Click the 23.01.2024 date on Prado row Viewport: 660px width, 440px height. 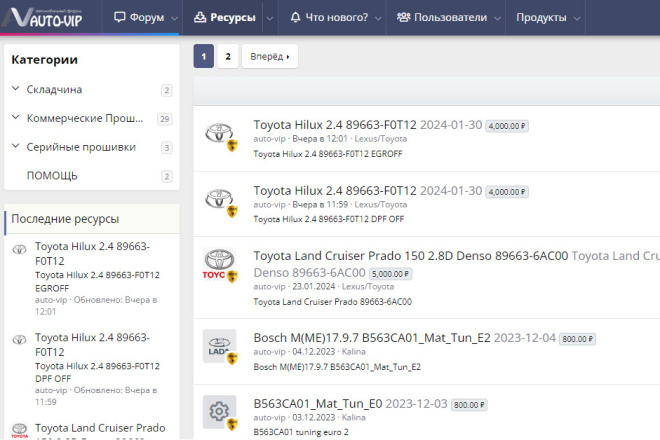[x=314, y=286]
